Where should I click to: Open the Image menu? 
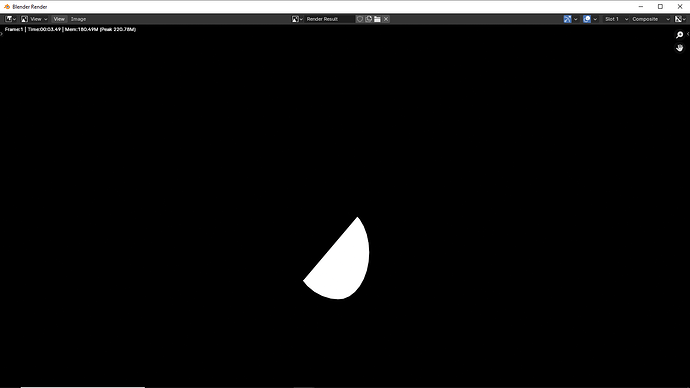[x=78, y=19]
